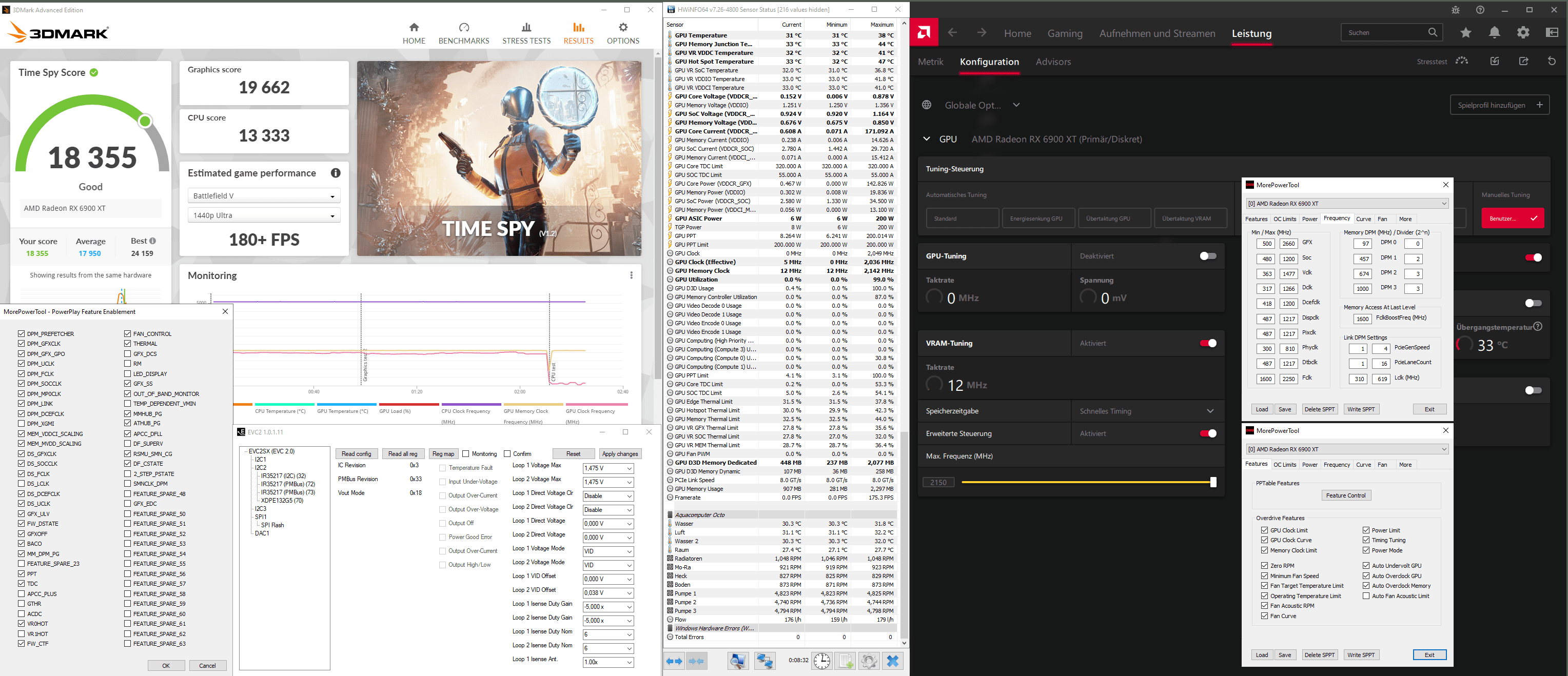Click HWiNFO logging sheet with plus button
The image size is (1568, 676).
click(846, 661)
